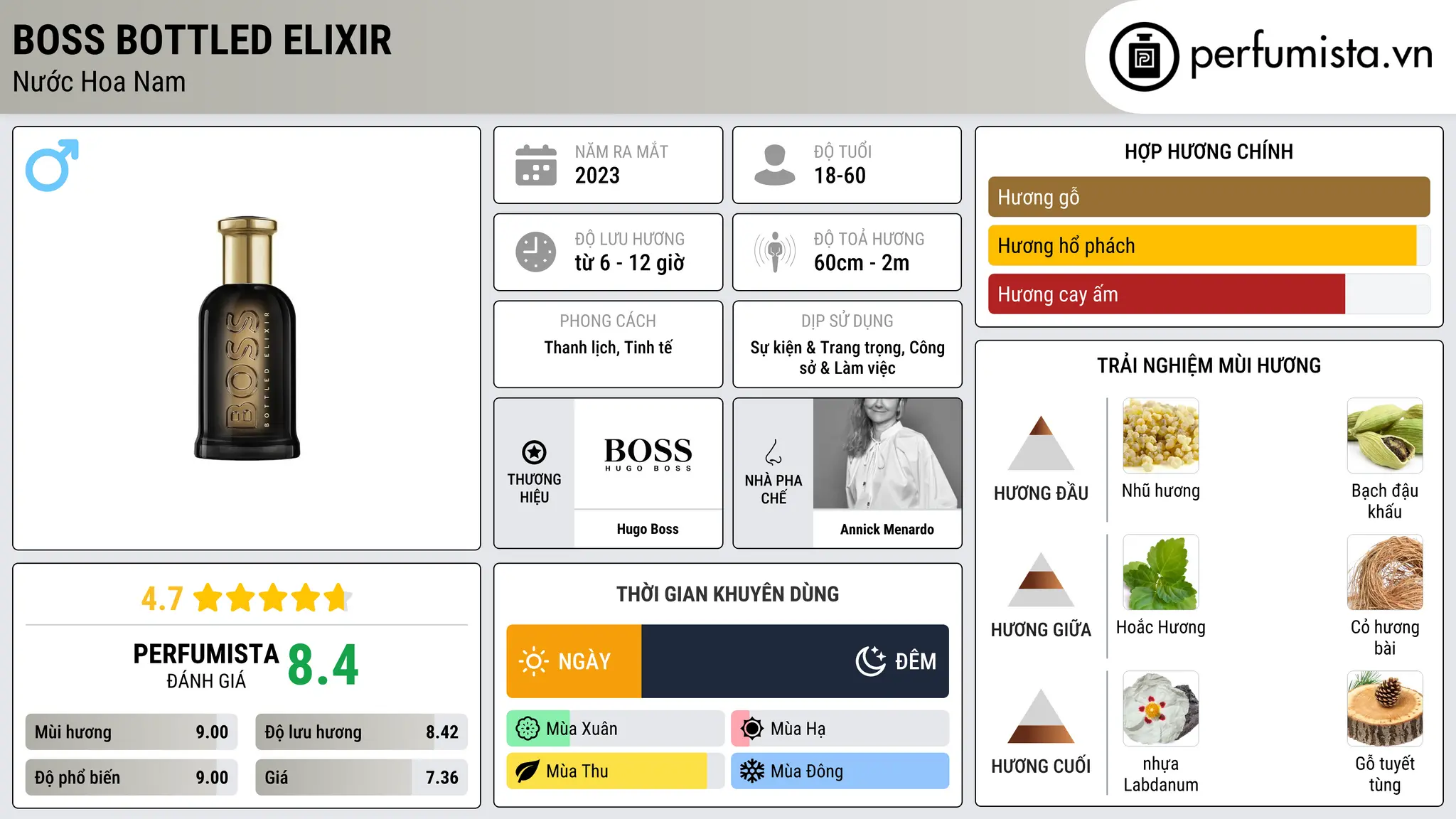Click the THỜI GIAN KHUYÊN DÙNG heading
The image size is (1456, 819).
tap(727, 594)
